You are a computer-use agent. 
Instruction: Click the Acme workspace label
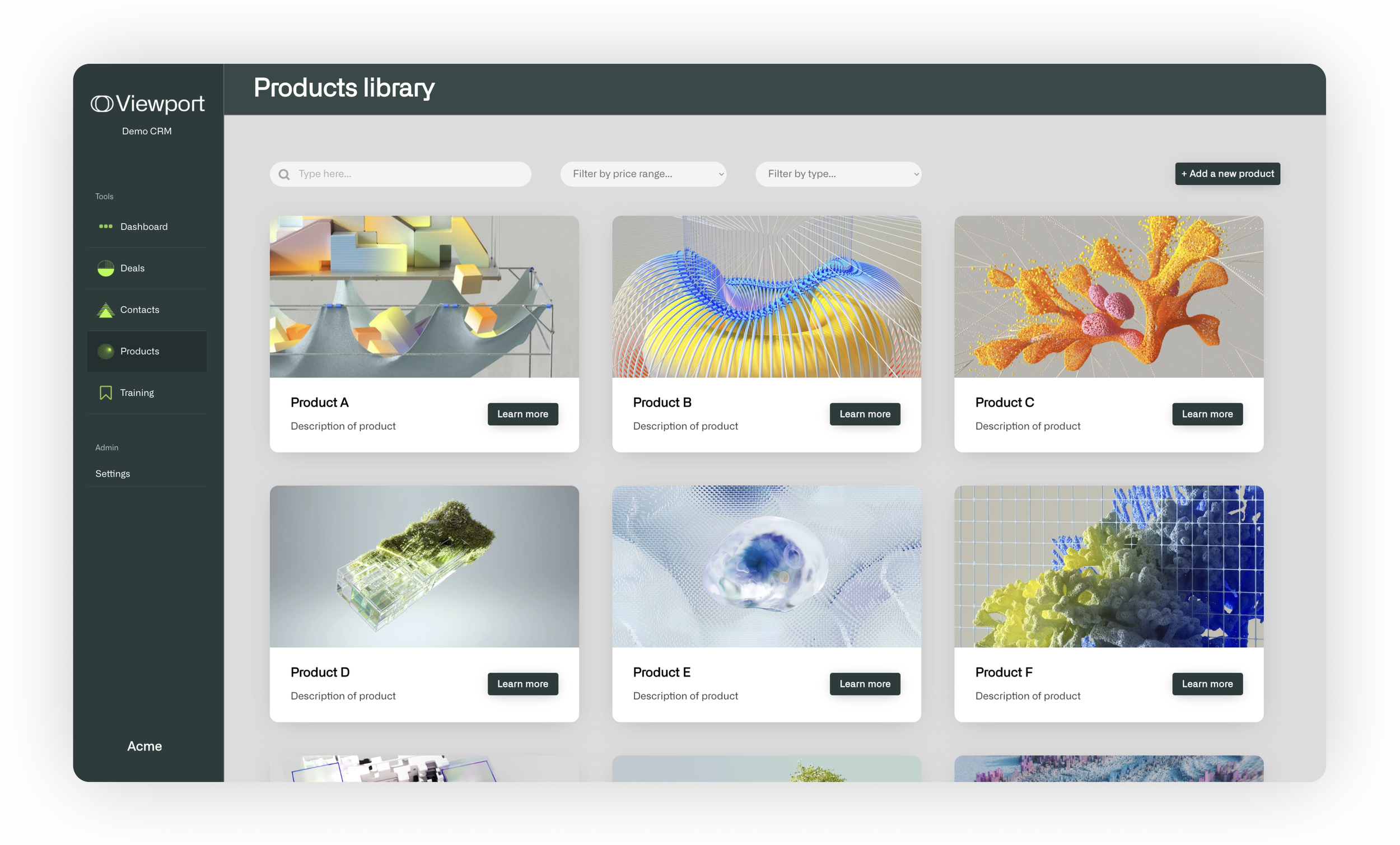[x=145, y=746]
